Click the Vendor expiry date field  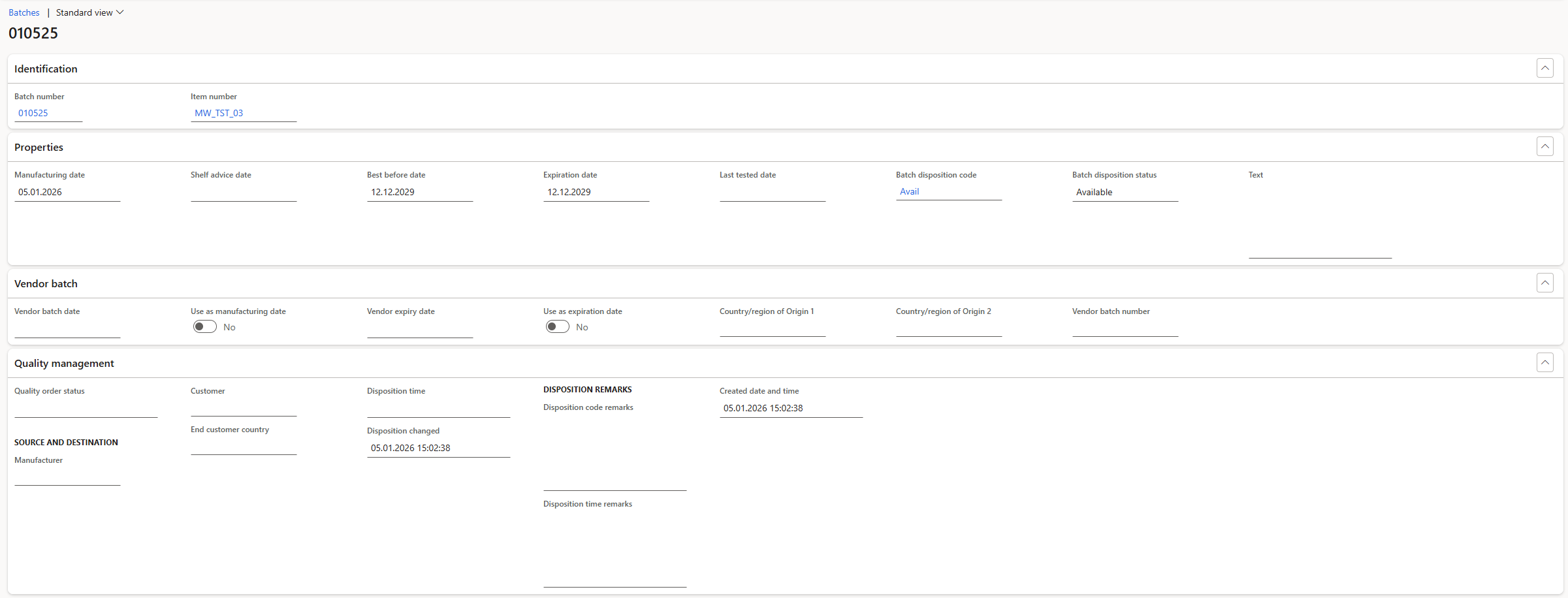[x=420, y=328]
